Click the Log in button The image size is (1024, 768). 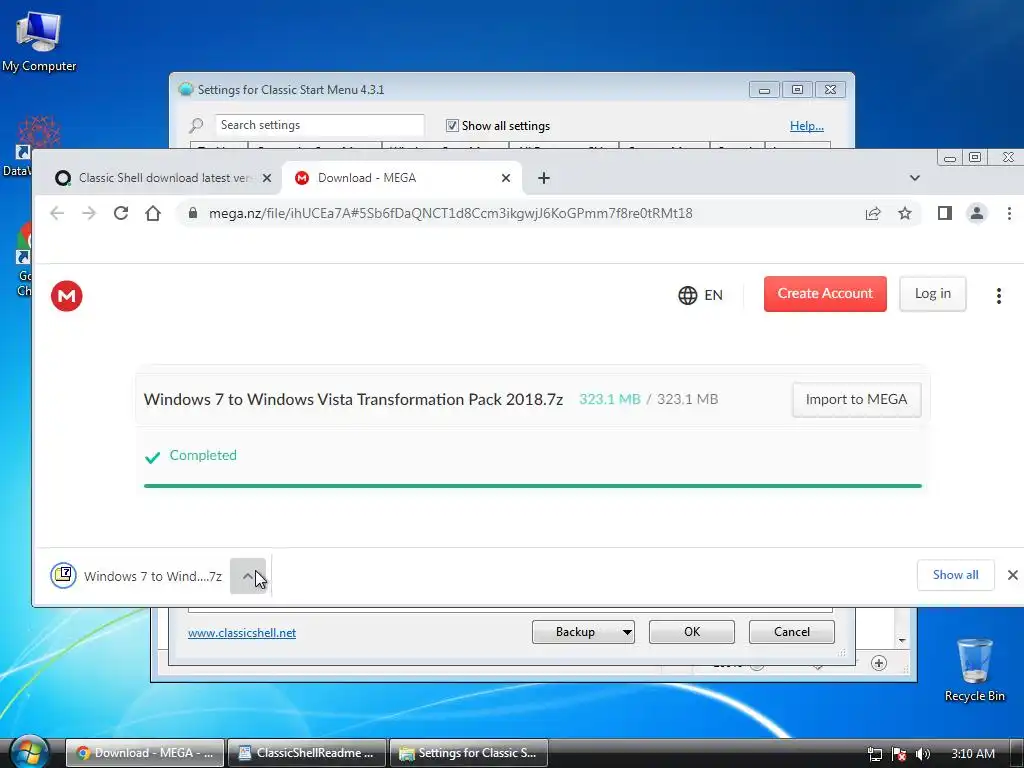coord(932,294)
